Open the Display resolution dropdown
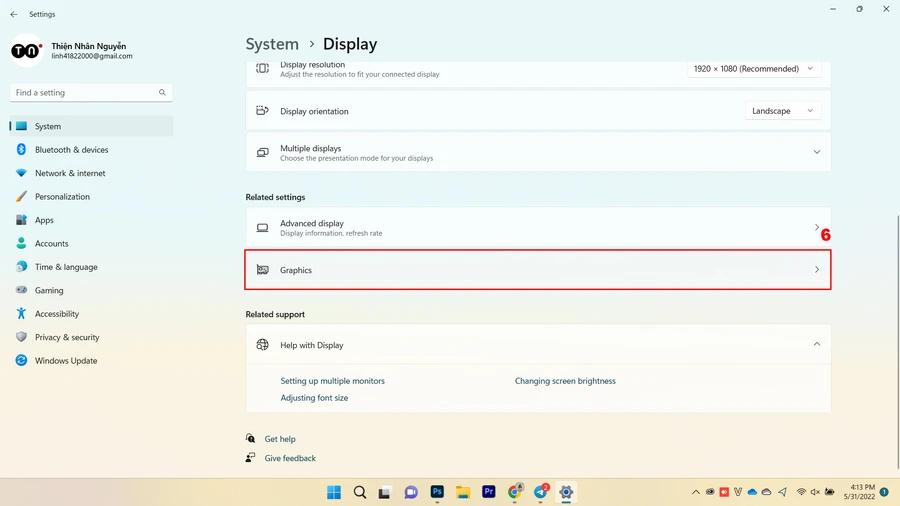Screen dimensions: 900x506 (754, 69)
